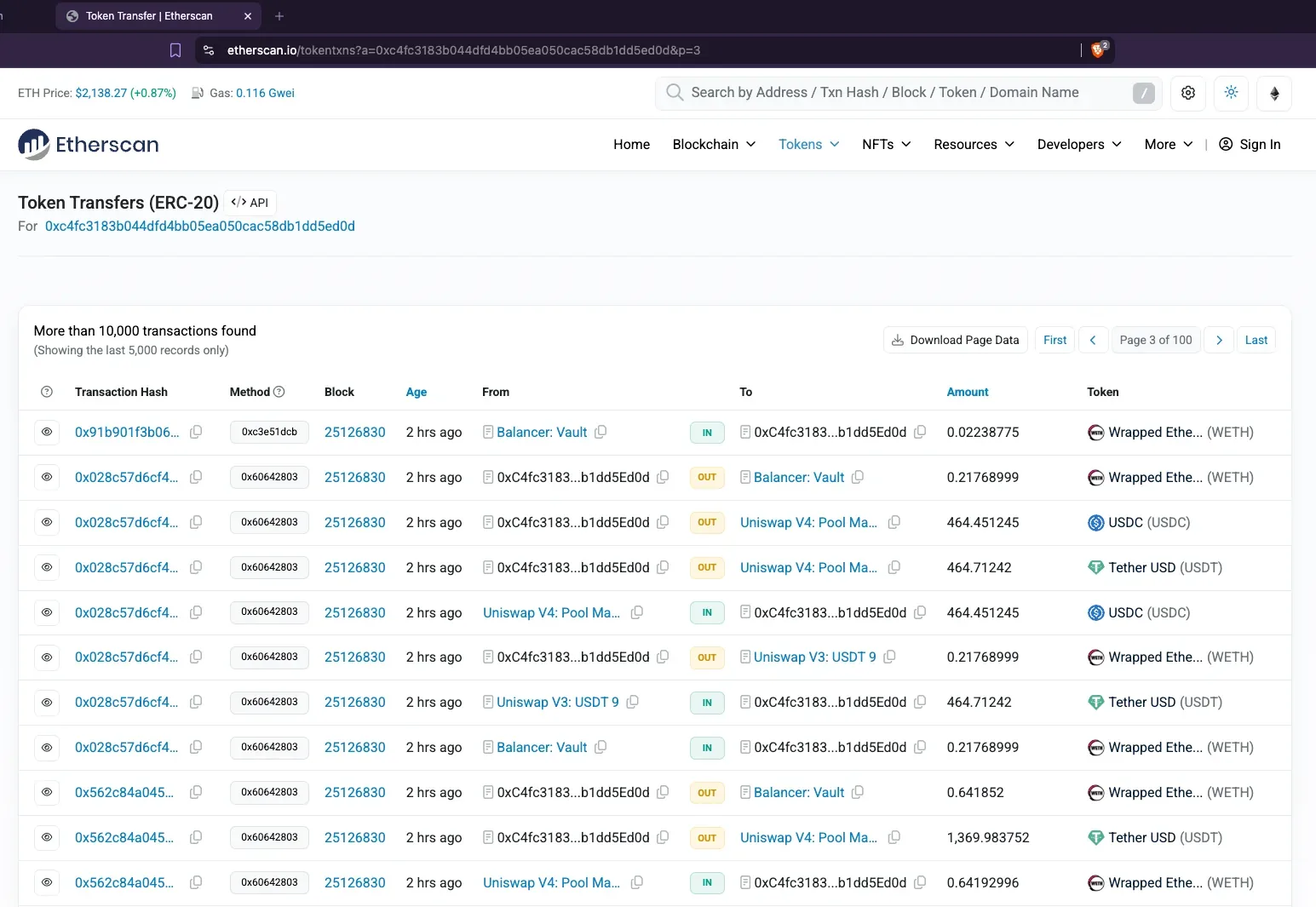The height and width of the screenshot is (907, 1316).
Task: Open the Home page
Action: [631, 145]
